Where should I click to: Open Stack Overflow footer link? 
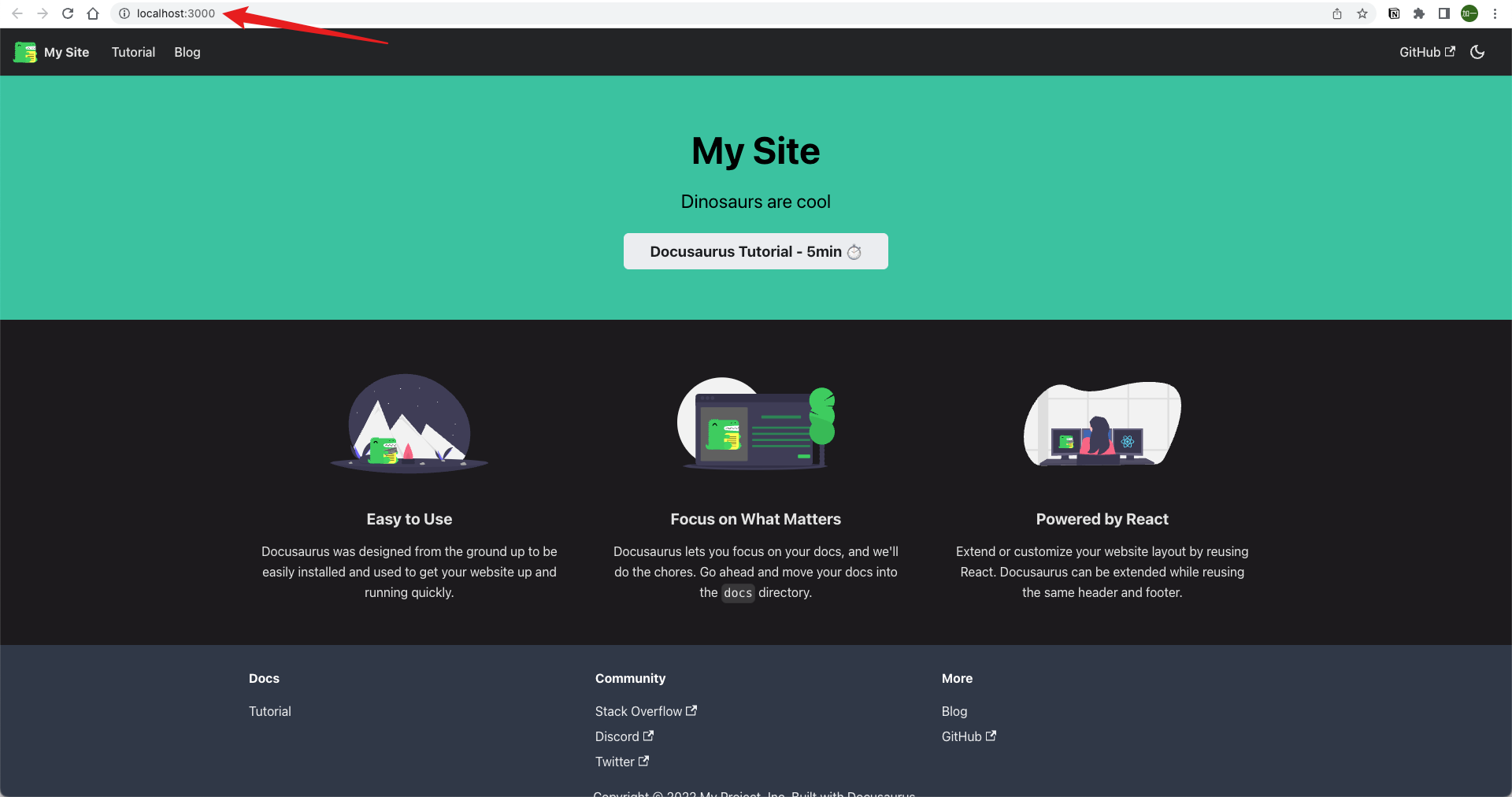click(646, 711)
